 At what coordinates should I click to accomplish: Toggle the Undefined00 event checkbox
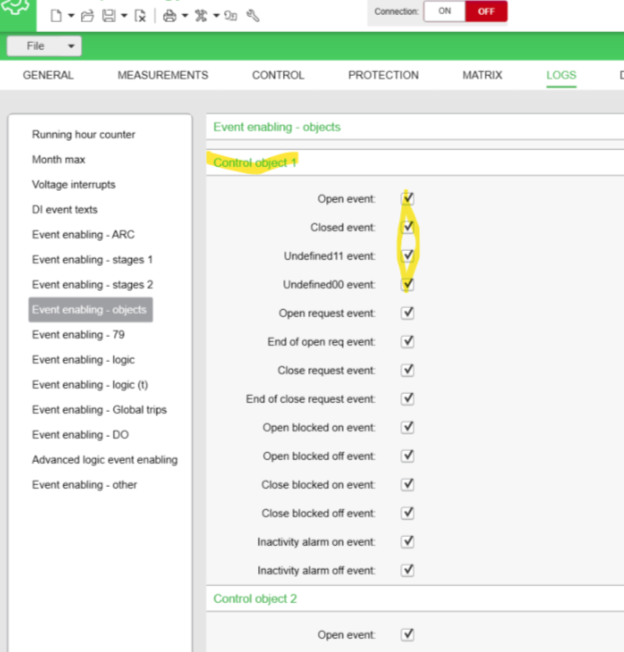(407, 284)
